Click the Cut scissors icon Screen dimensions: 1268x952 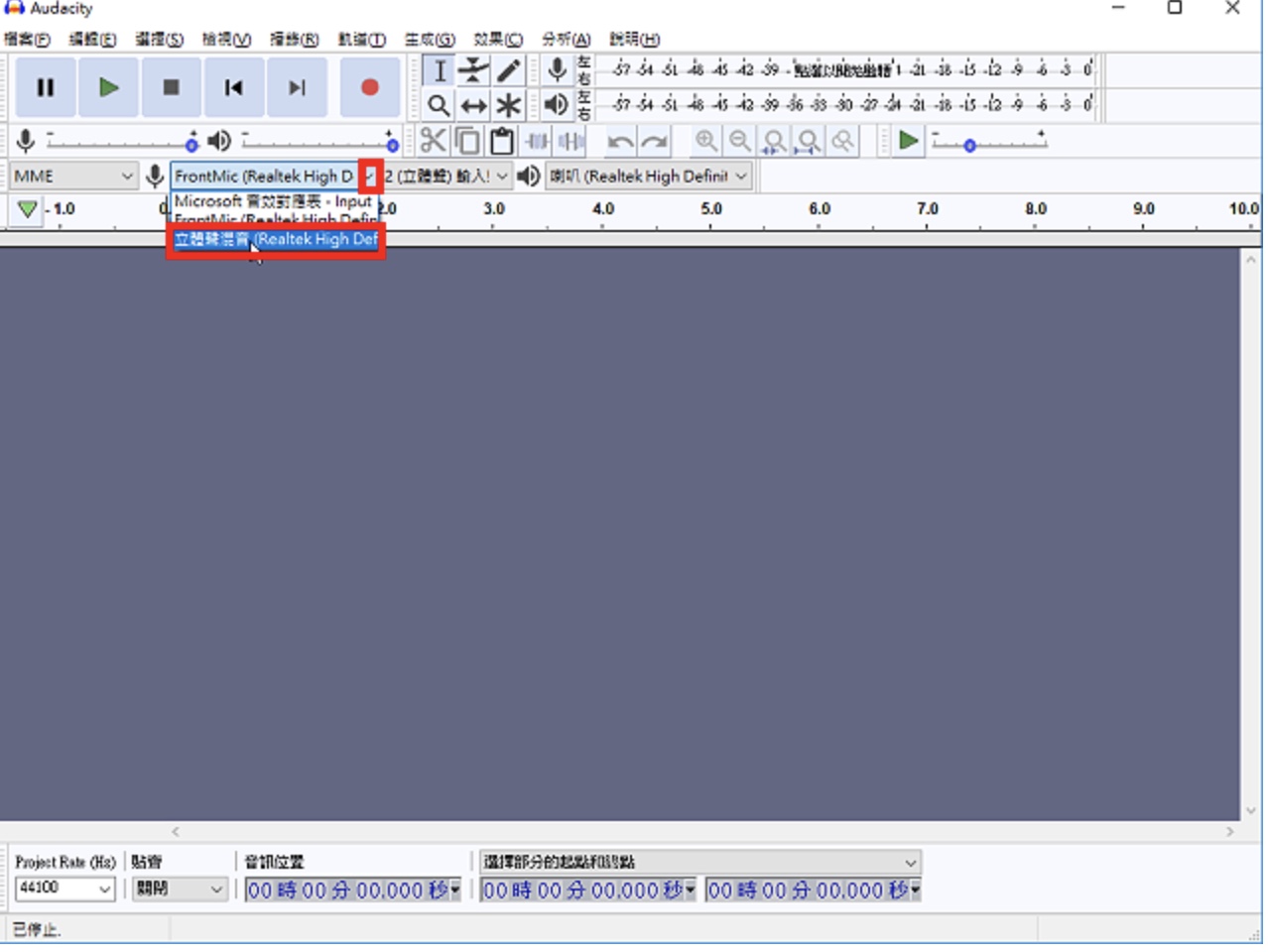(433, 141)
